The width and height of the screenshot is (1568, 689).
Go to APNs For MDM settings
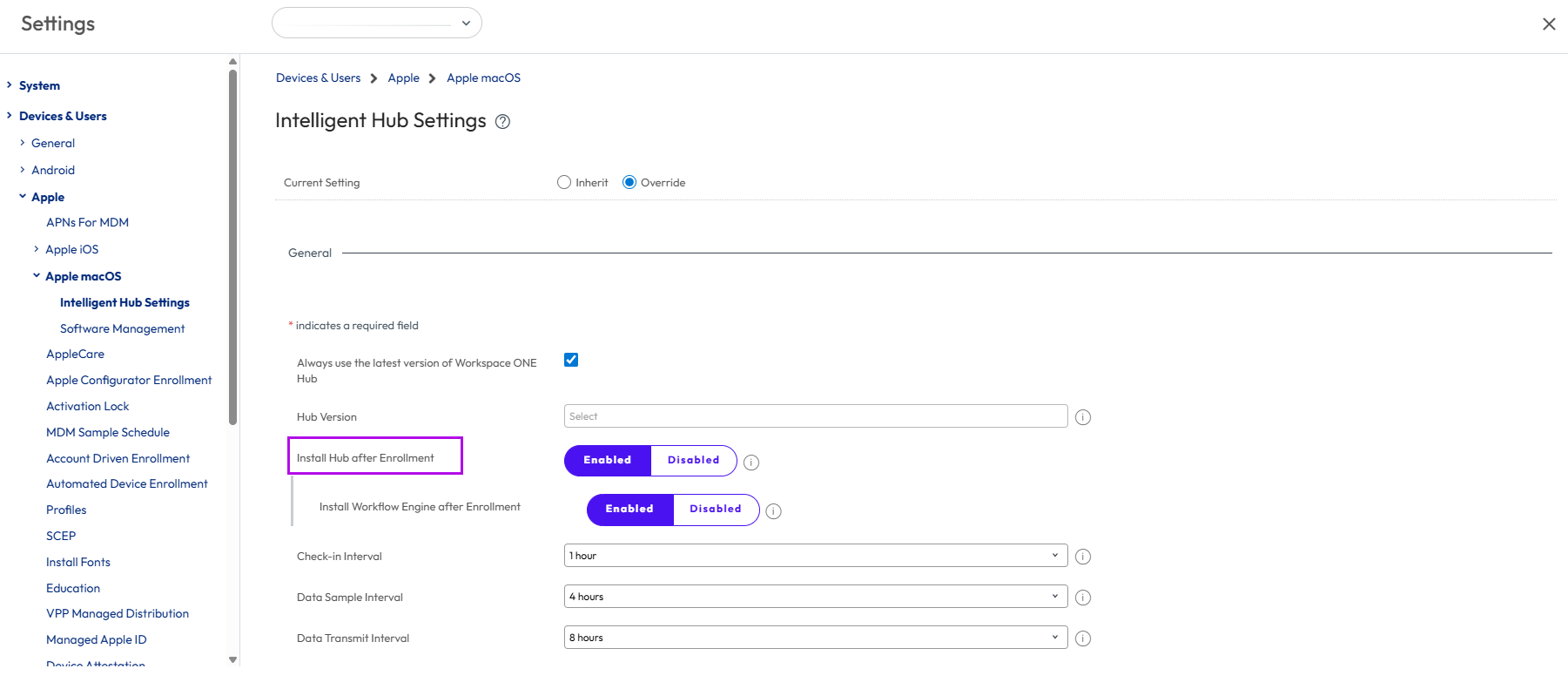tap(87, 222)
